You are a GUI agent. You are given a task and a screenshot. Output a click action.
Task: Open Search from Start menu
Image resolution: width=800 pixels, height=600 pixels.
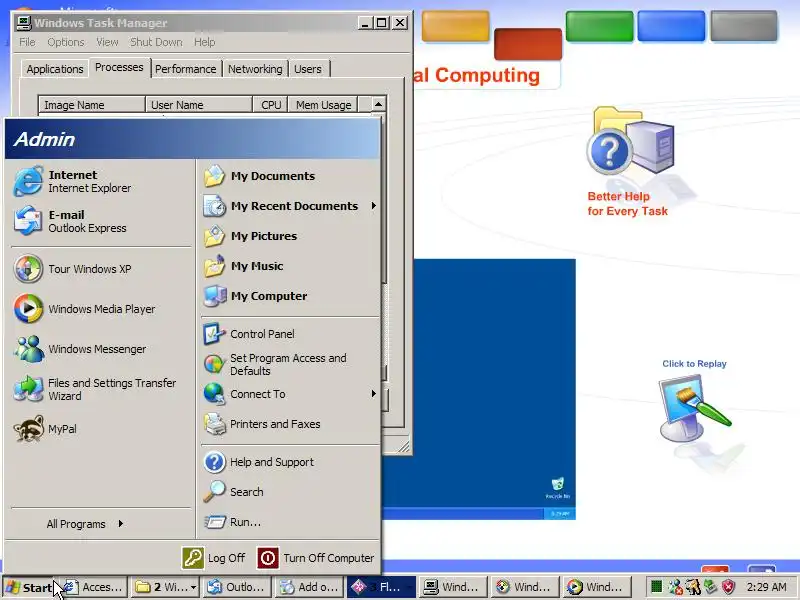click(x=289, y=492)
